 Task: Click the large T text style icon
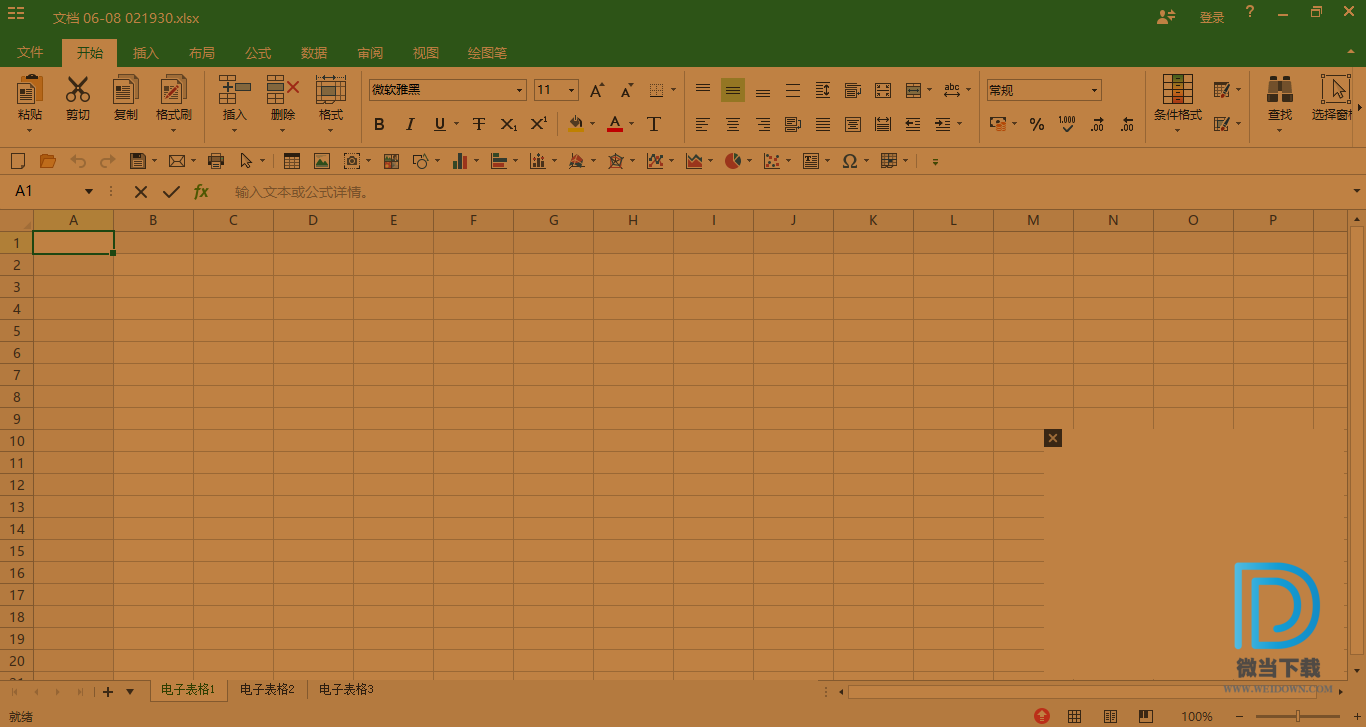click(x=654, y=124)
